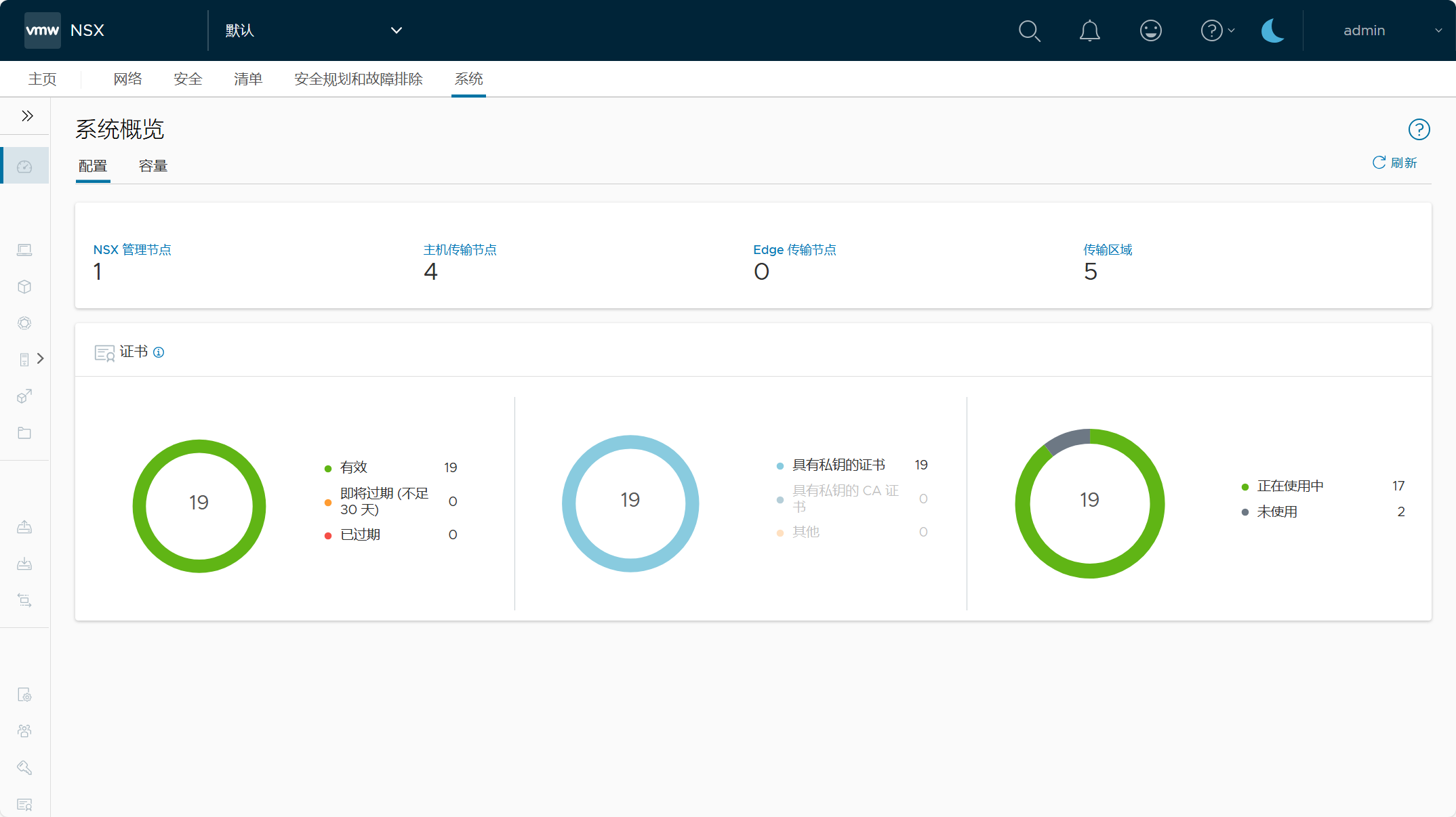Click the upload tray icon in sidebar

click(24, 527)
